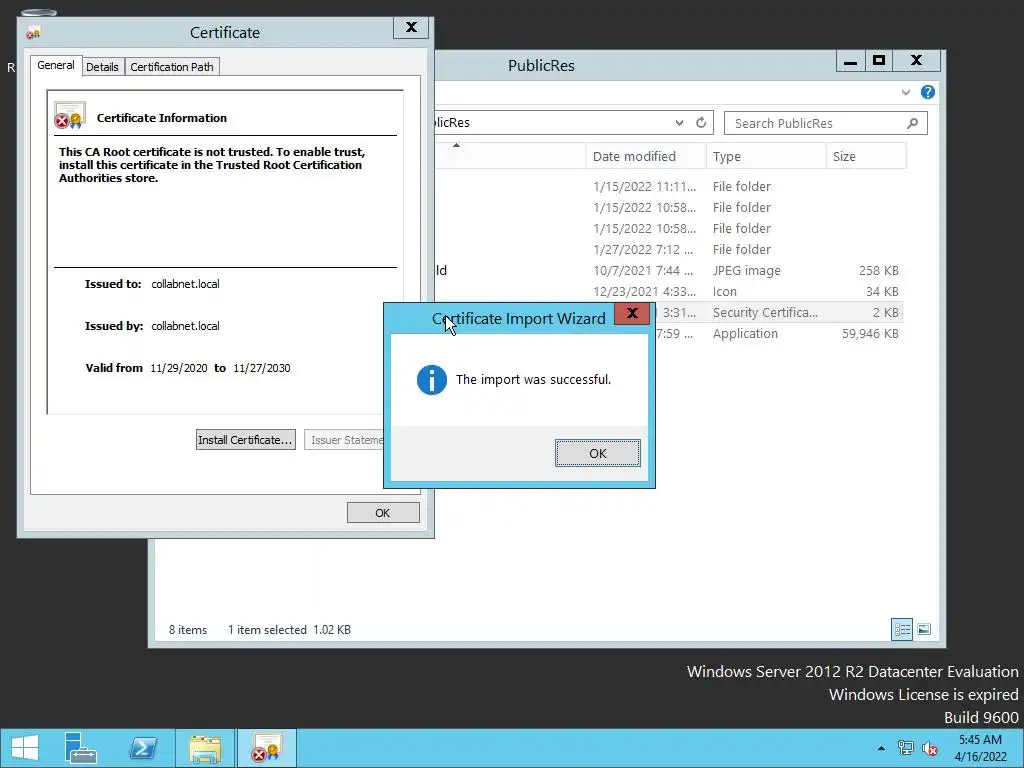1024x768 pixels.
Task: Close the Certificate window
Action: (x=411, y=27)
